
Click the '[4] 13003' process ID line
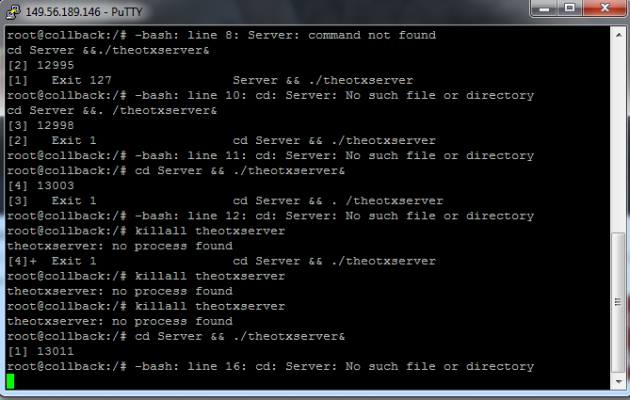coord(41,186)
